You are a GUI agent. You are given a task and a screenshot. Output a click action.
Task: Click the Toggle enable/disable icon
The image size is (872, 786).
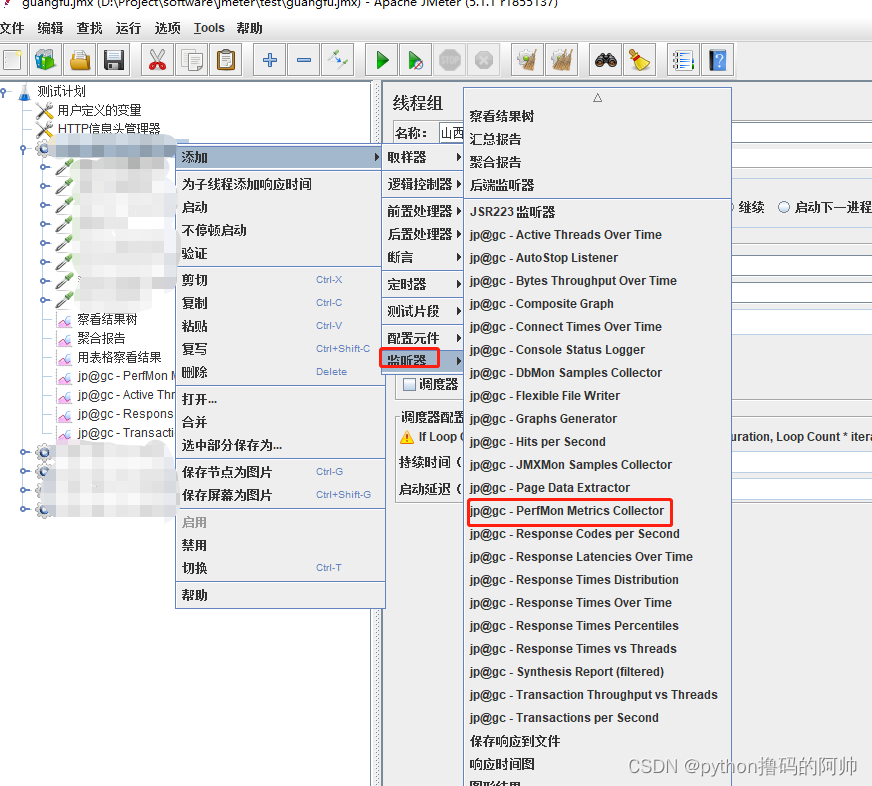(338, 60)
